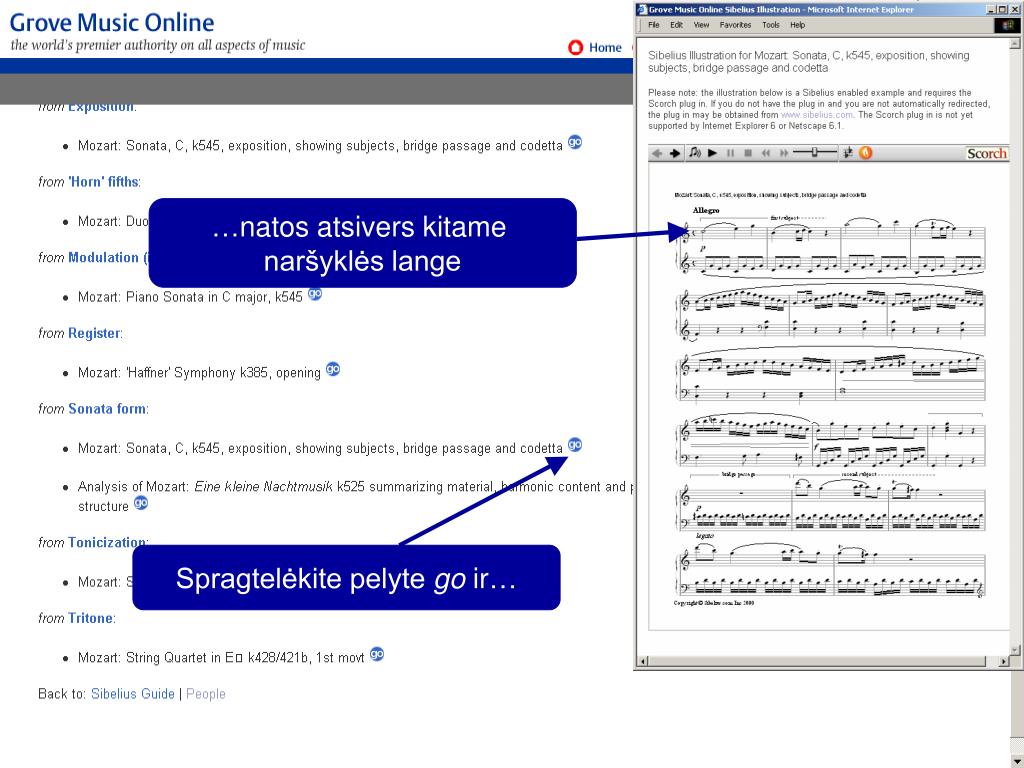Click go icon next to 'Haffner' Symphony k385
The image size is (1024, 768).
(x=333, y=369)
